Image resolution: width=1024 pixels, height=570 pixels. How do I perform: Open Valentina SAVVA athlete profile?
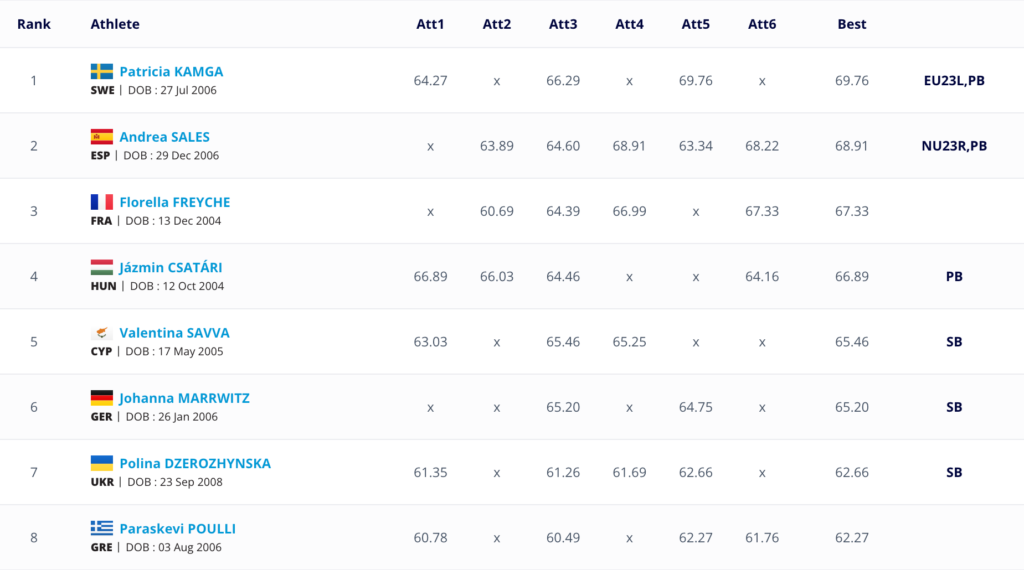pos(174,333)
